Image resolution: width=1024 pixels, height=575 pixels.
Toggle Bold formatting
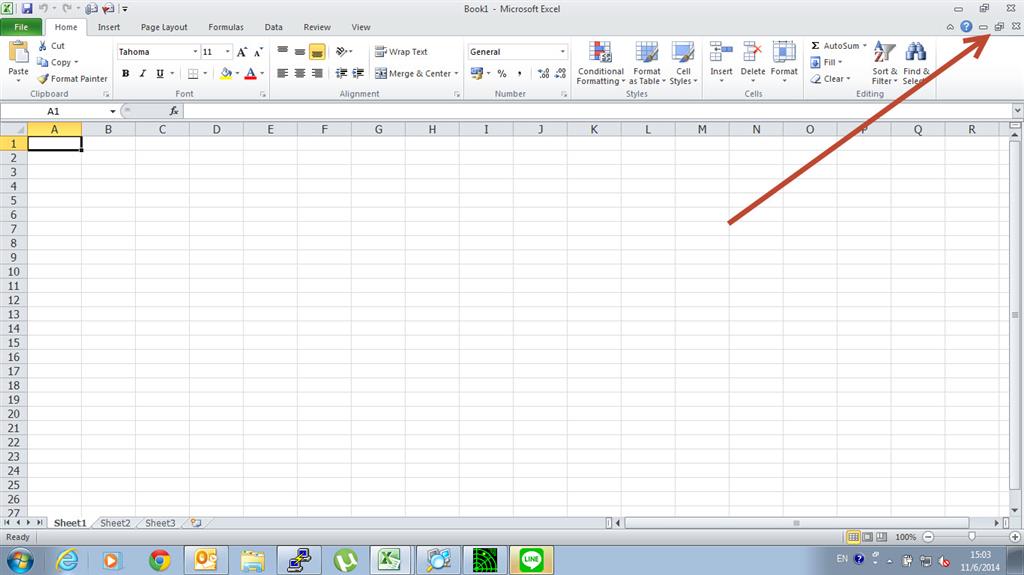coord(125,73)
